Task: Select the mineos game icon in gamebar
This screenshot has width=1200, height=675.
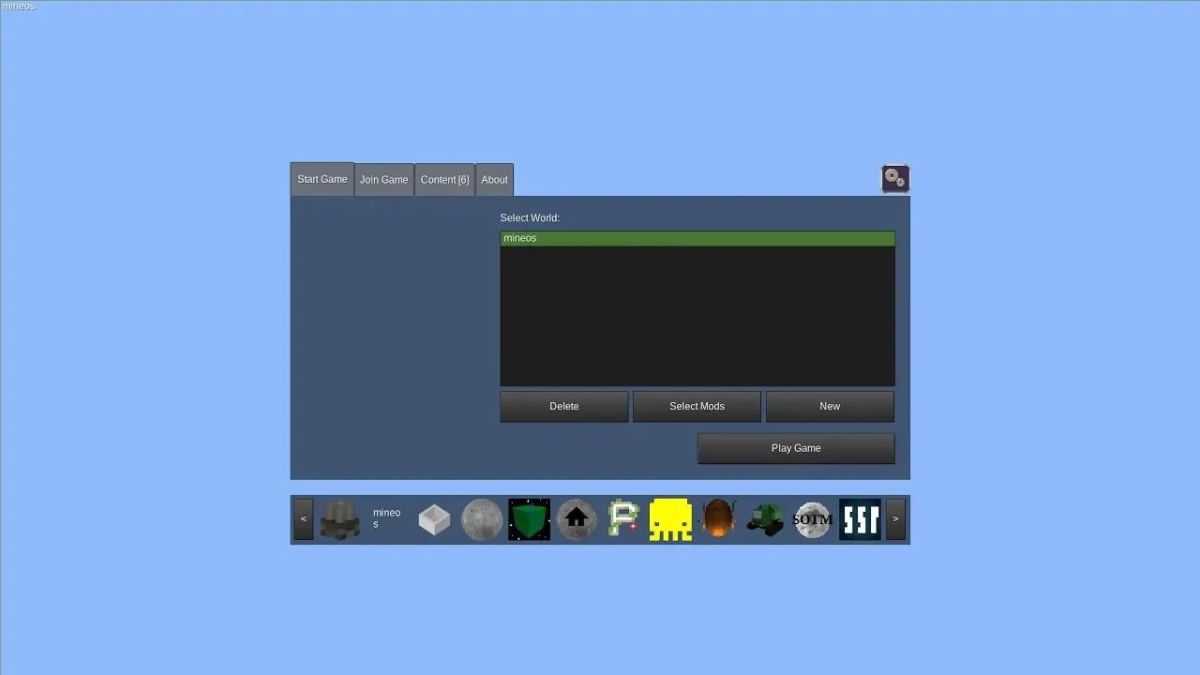Action: click(x=340, y=520)
